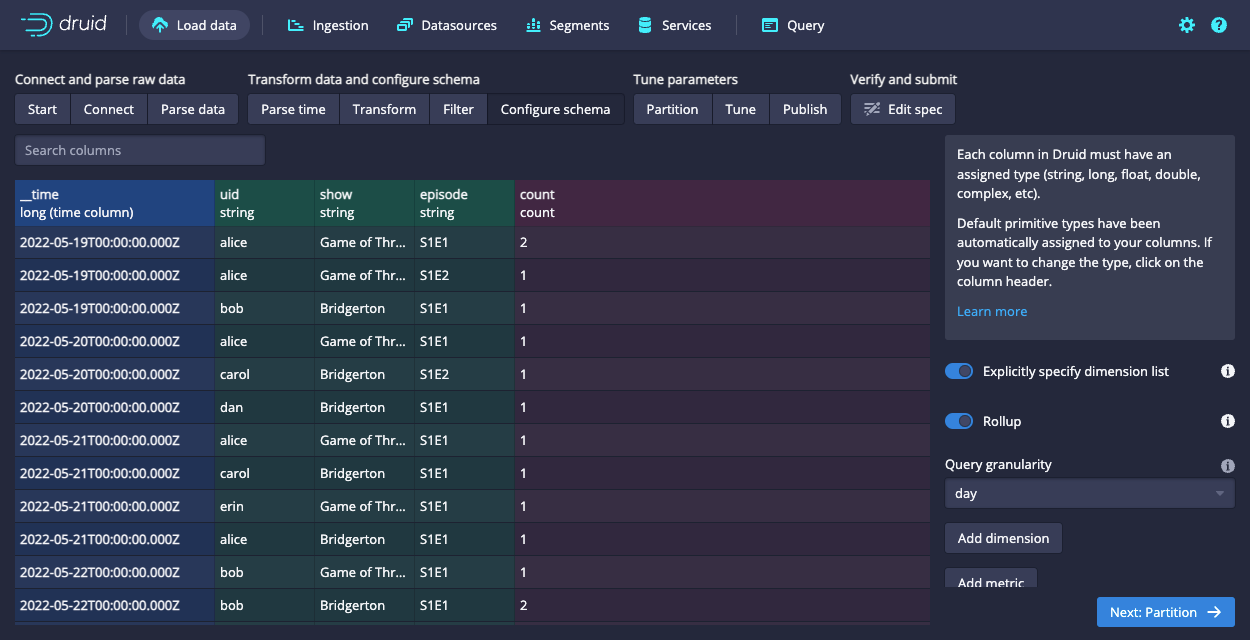This screenshot has width=1250, height=640.
Task: Go to the Segments view
Action: [567, 25]
